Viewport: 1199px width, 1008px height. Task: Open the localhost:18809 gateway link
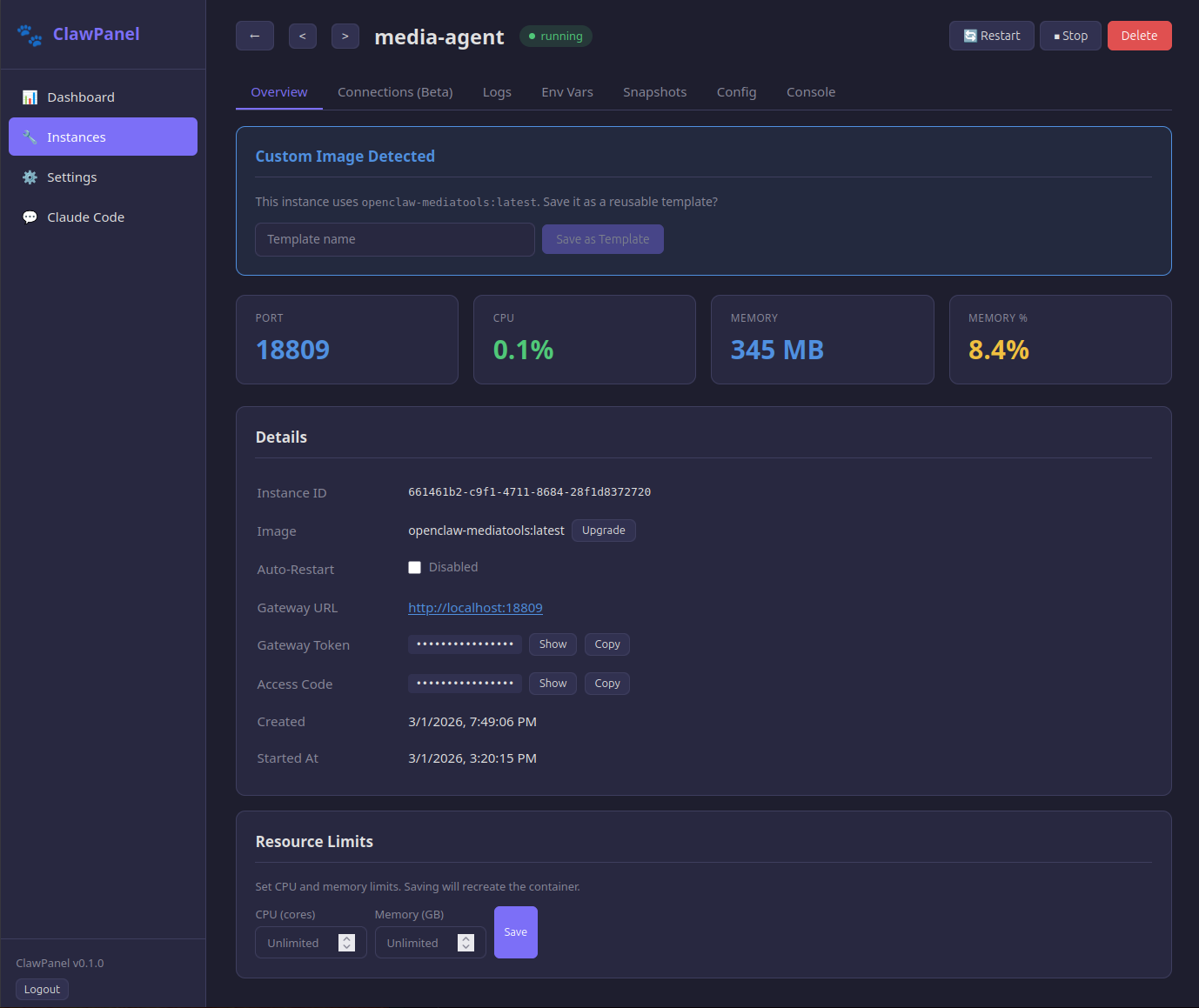[x=475, y=608]
